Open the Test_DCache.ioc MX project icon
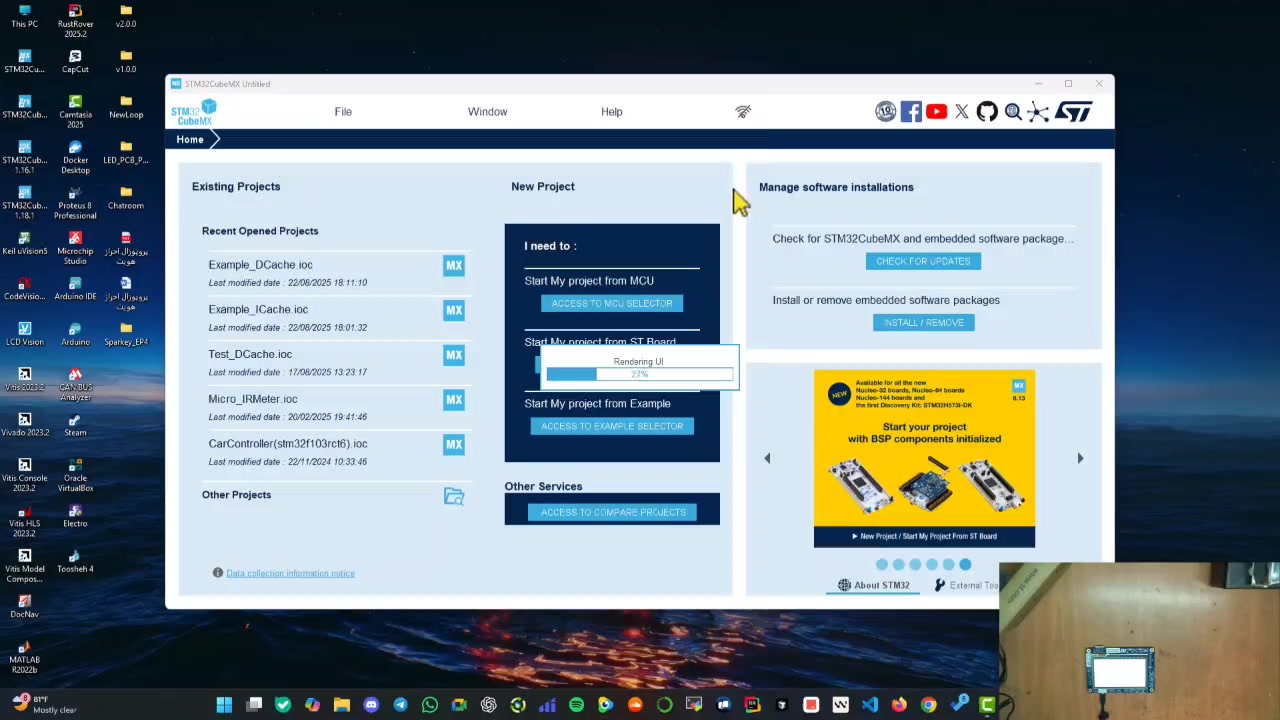This screenshot has height=720, width=1280. click(454, 355)
